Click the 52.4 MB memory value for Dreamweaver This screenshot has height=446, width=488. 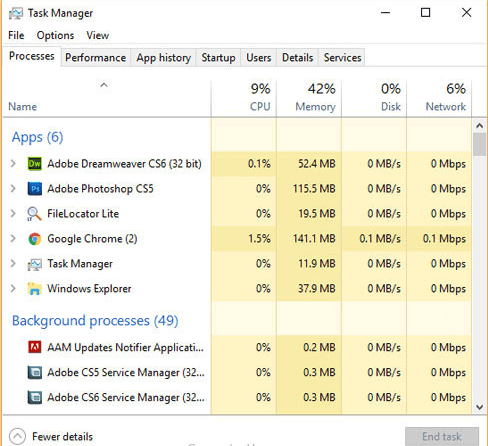(317, 164)
